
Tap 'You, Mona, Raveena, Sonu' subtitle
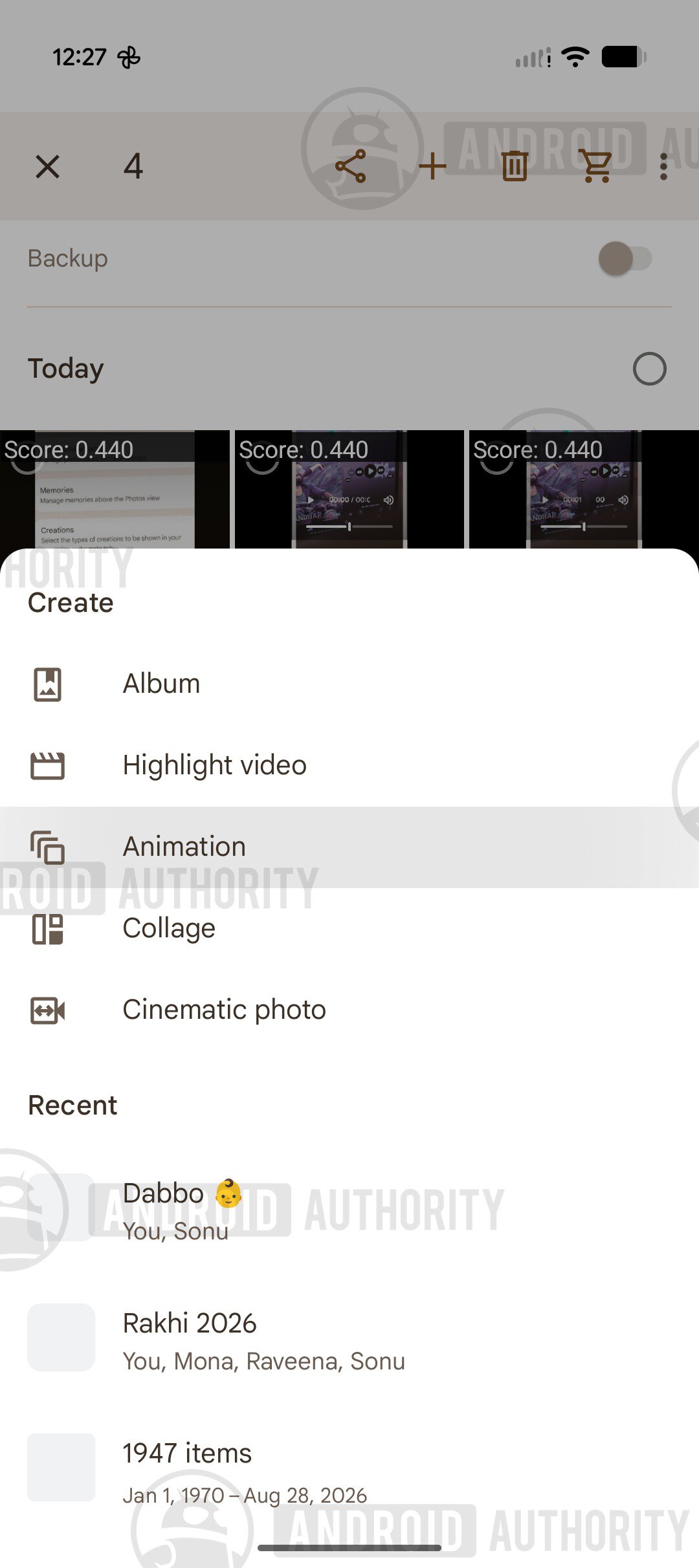coord(264,1362)
